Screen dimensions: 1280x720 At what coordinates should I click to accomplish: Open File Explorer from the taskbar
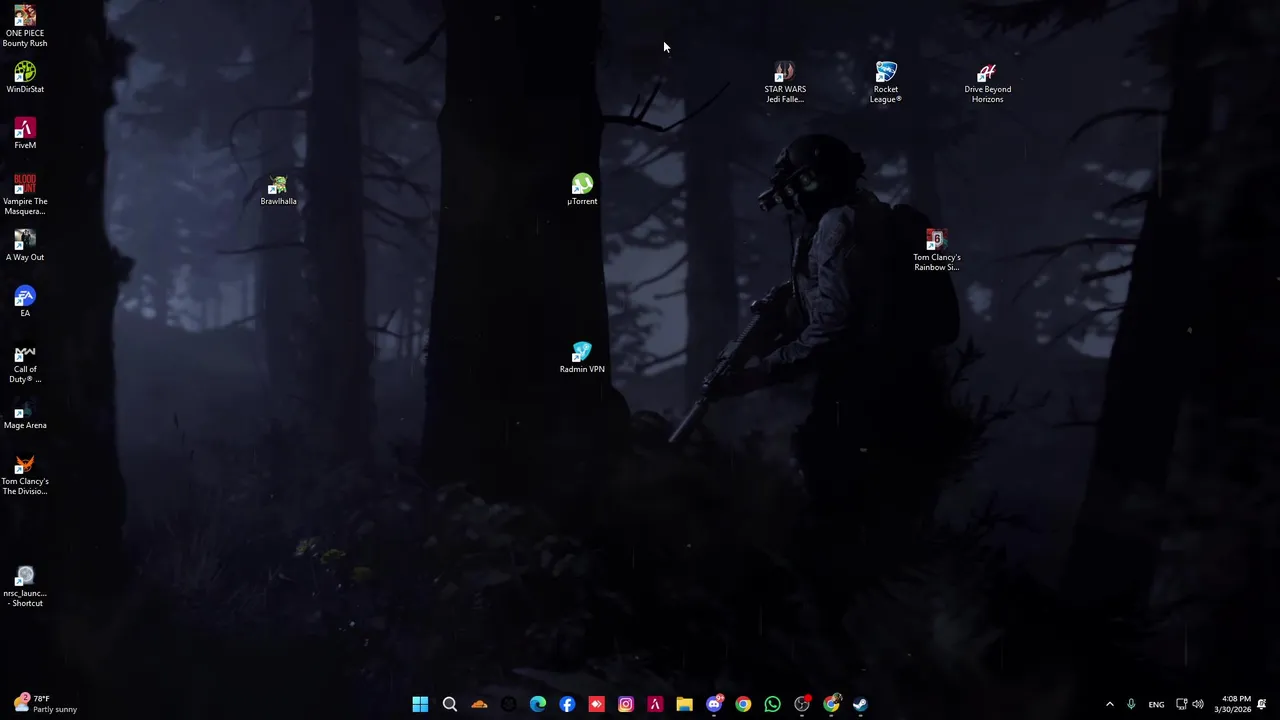coord(684,704)
